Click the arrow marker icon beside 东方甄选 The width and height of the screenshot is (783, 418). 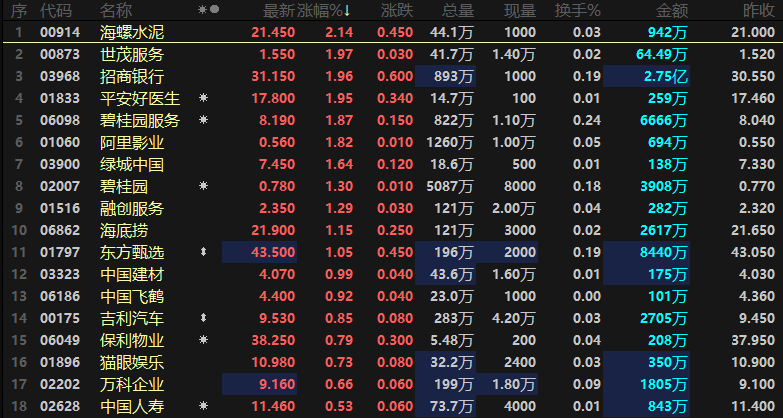(x=203, y=252)
